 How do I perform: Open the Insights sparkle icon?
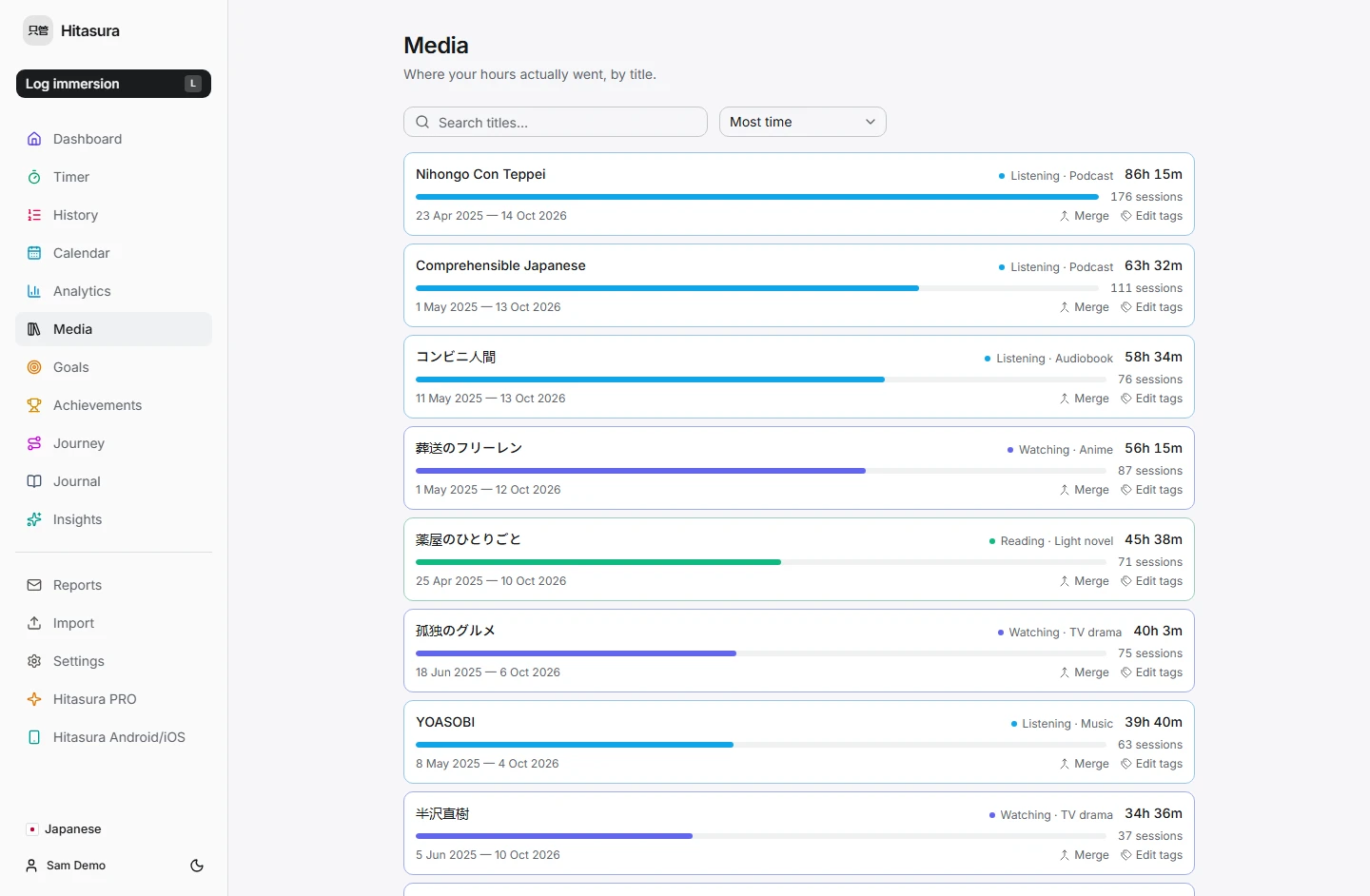(34, 519)
